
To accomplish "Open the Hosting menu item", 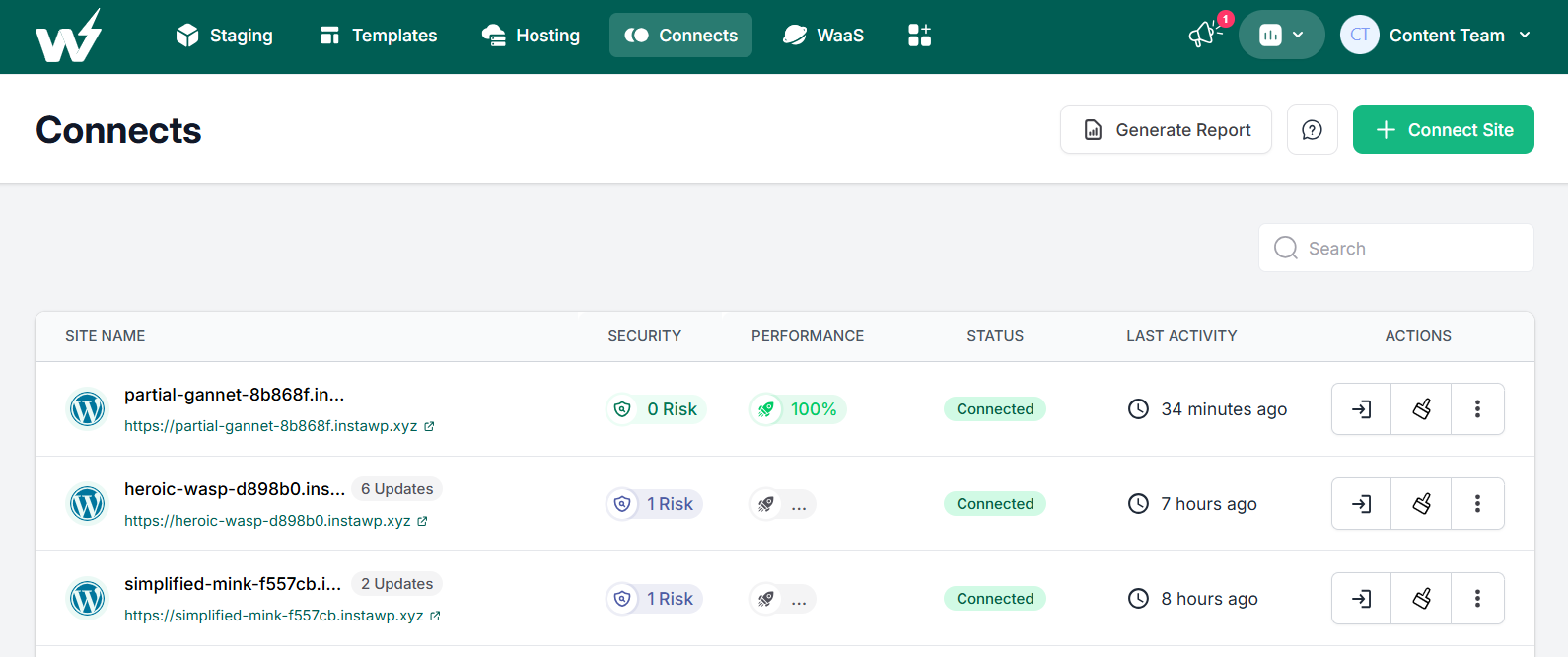I will pos(531,36).
